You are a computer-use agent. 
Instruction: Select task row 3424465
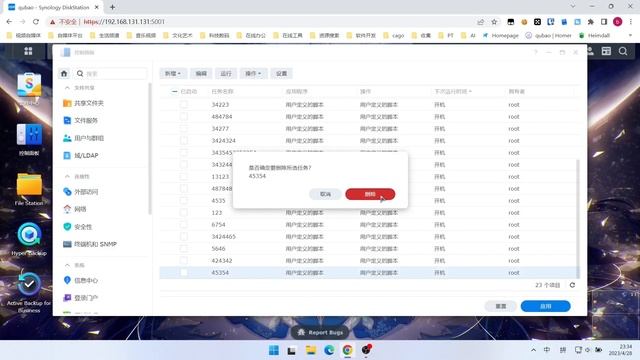point(369,236)
